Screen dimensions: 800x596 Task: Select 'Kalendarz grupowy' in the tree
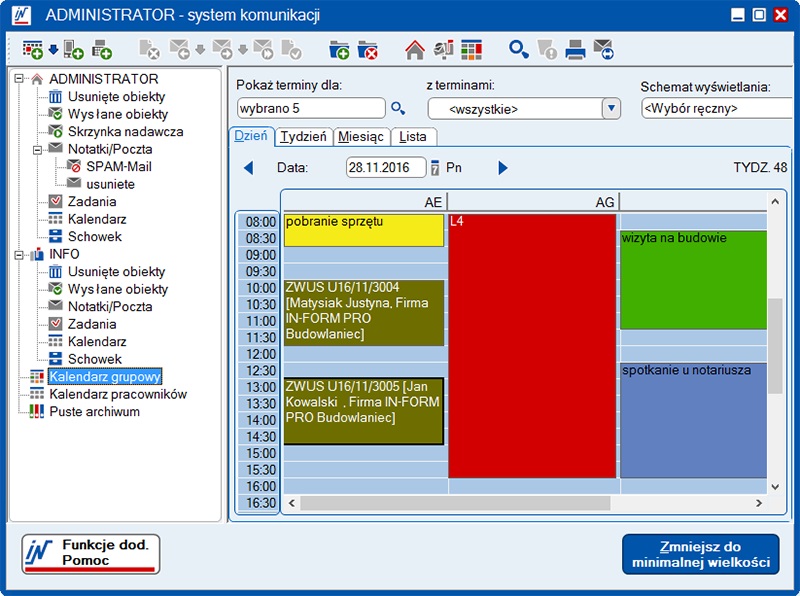tap(105, 377)
